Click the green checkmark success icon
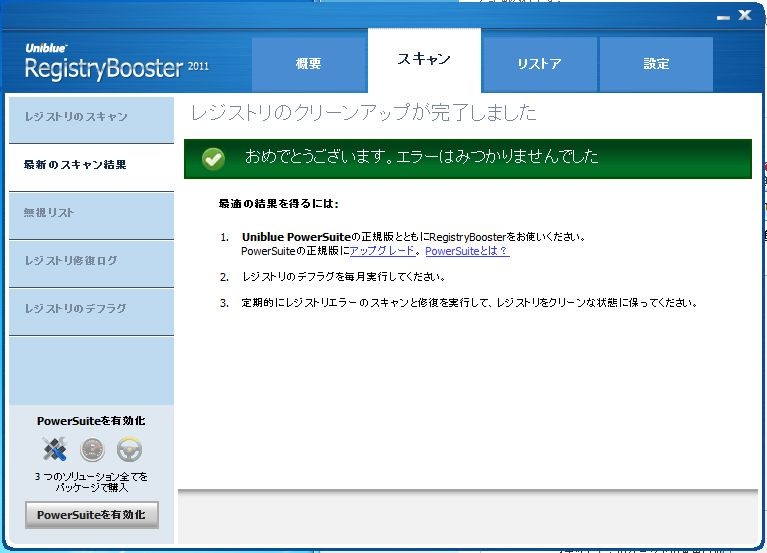767x553 pixels. tap(213, 159)
